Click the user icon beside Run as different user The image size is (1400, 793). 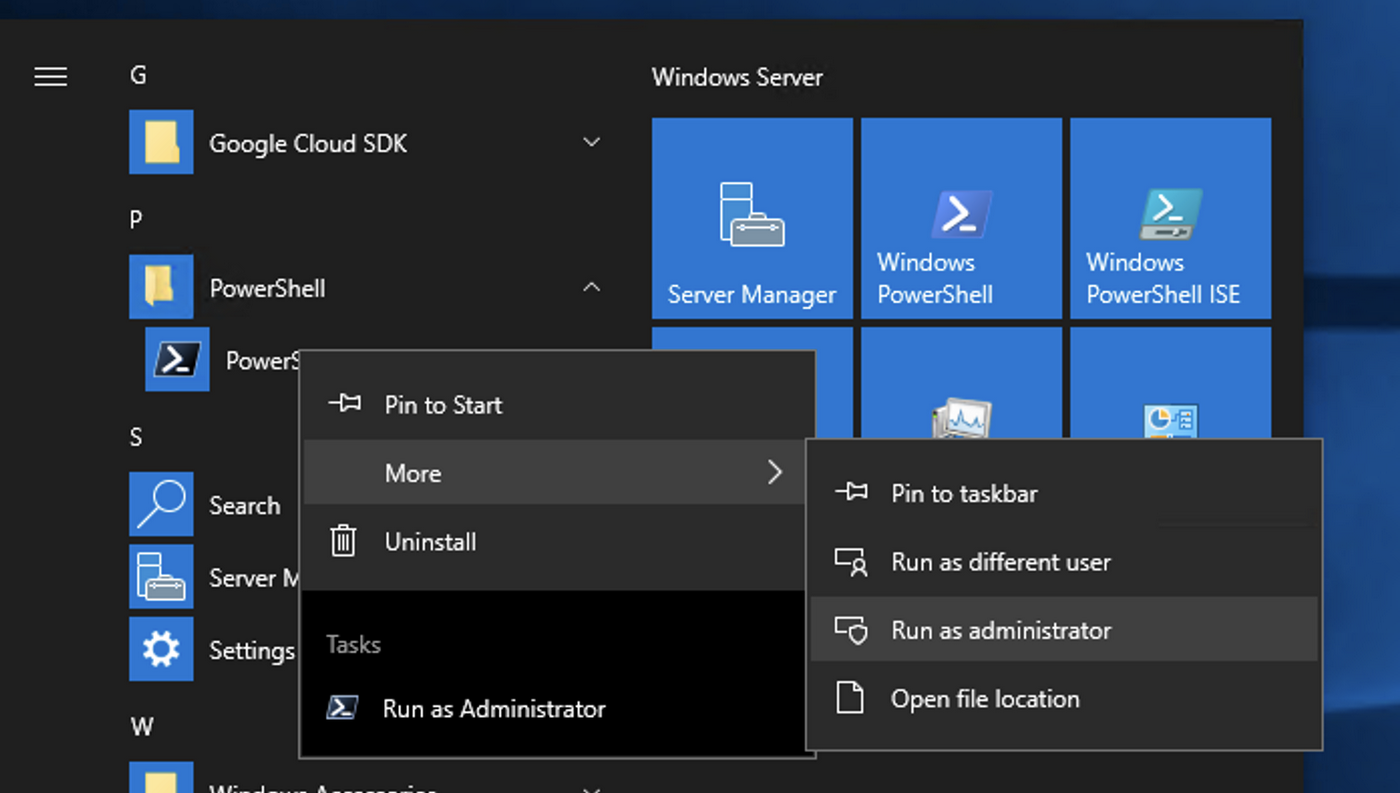tap(851, 562)
